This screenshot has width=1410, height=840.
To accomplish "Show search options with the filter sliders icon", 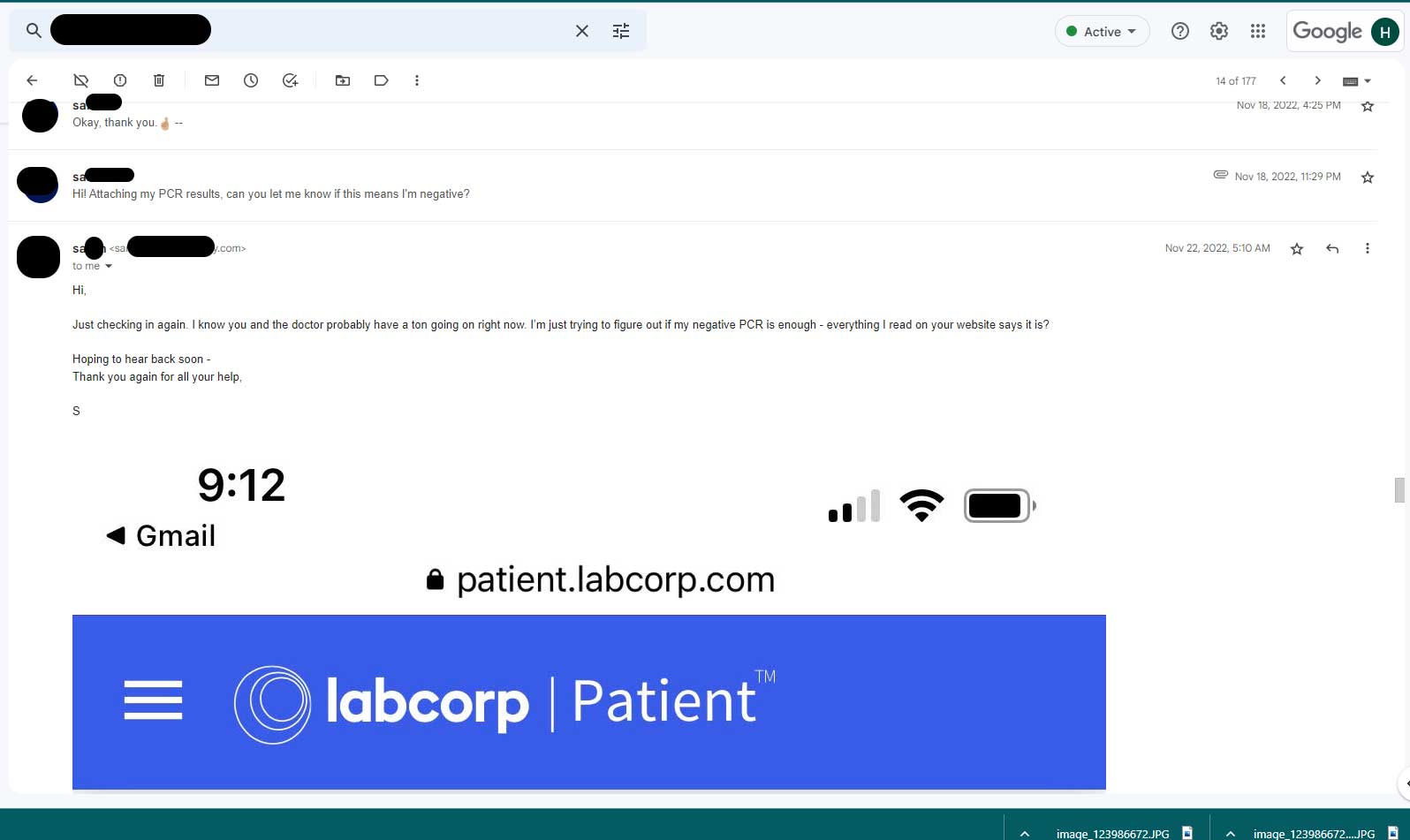I will [x=621, y=31].
